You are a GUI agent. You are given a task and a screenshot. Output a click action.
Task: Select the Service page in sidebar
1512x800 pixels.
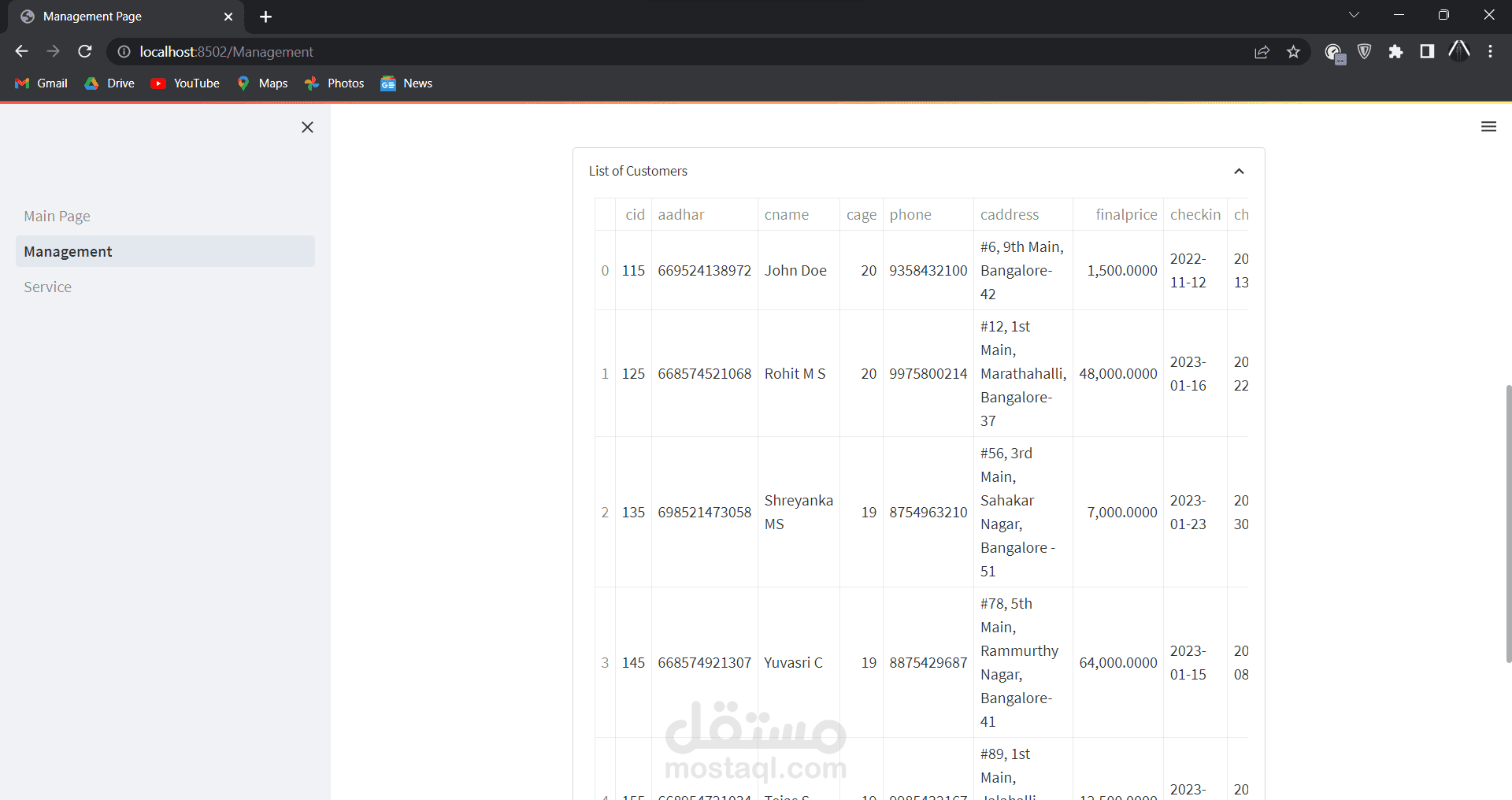pos(47,287)
